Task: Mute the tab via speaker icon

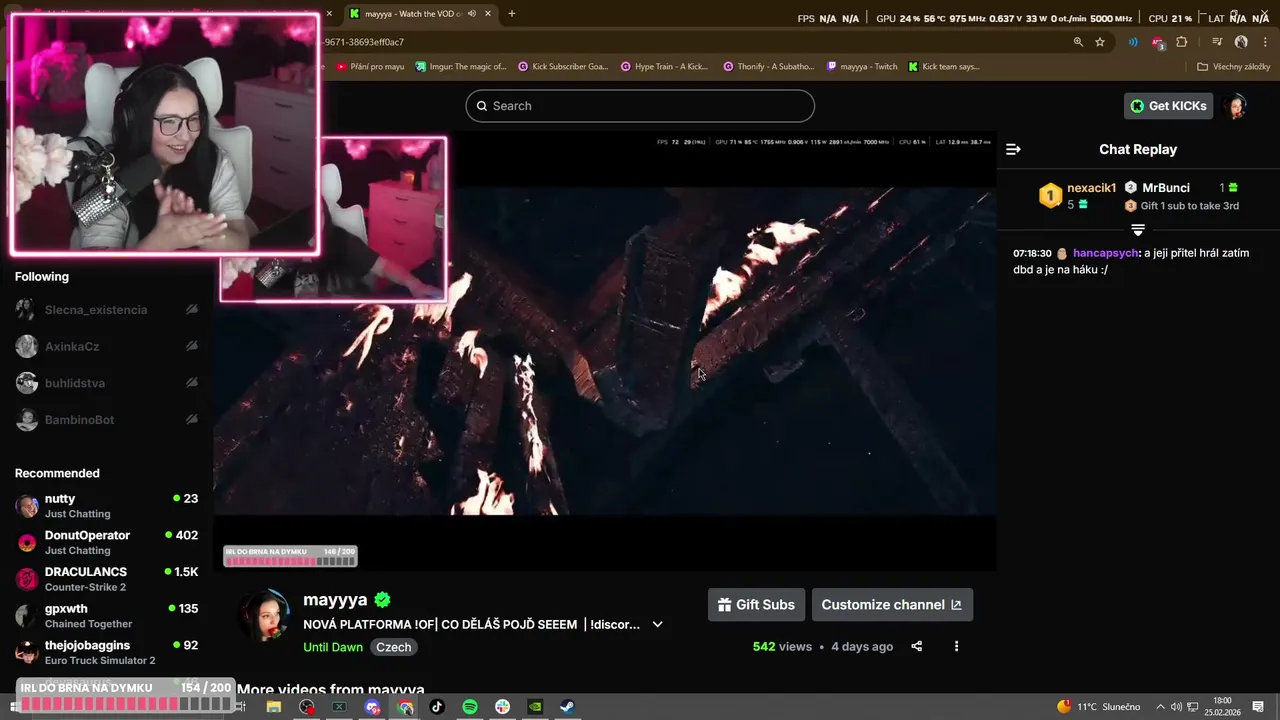Action: 471,14
